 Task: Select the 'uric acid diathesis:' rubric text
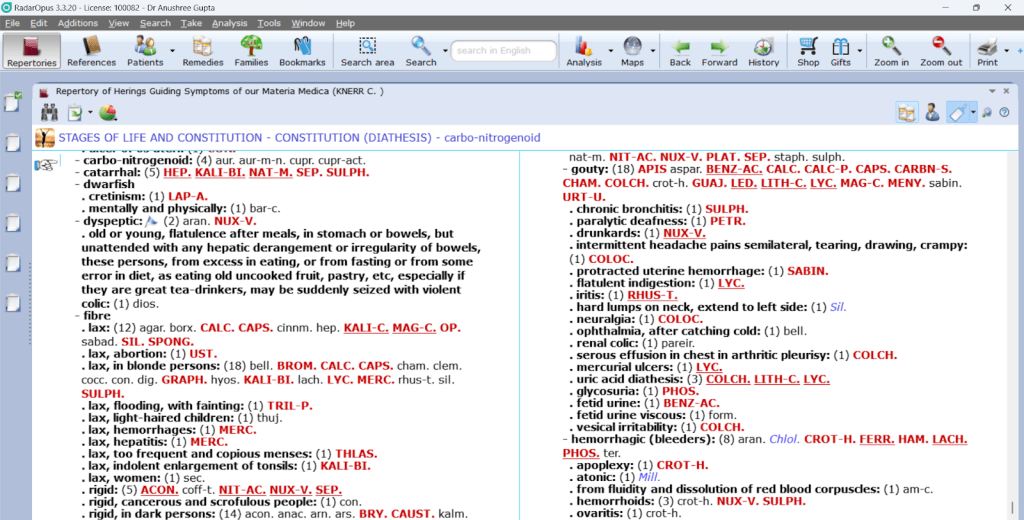coord(628,380)
